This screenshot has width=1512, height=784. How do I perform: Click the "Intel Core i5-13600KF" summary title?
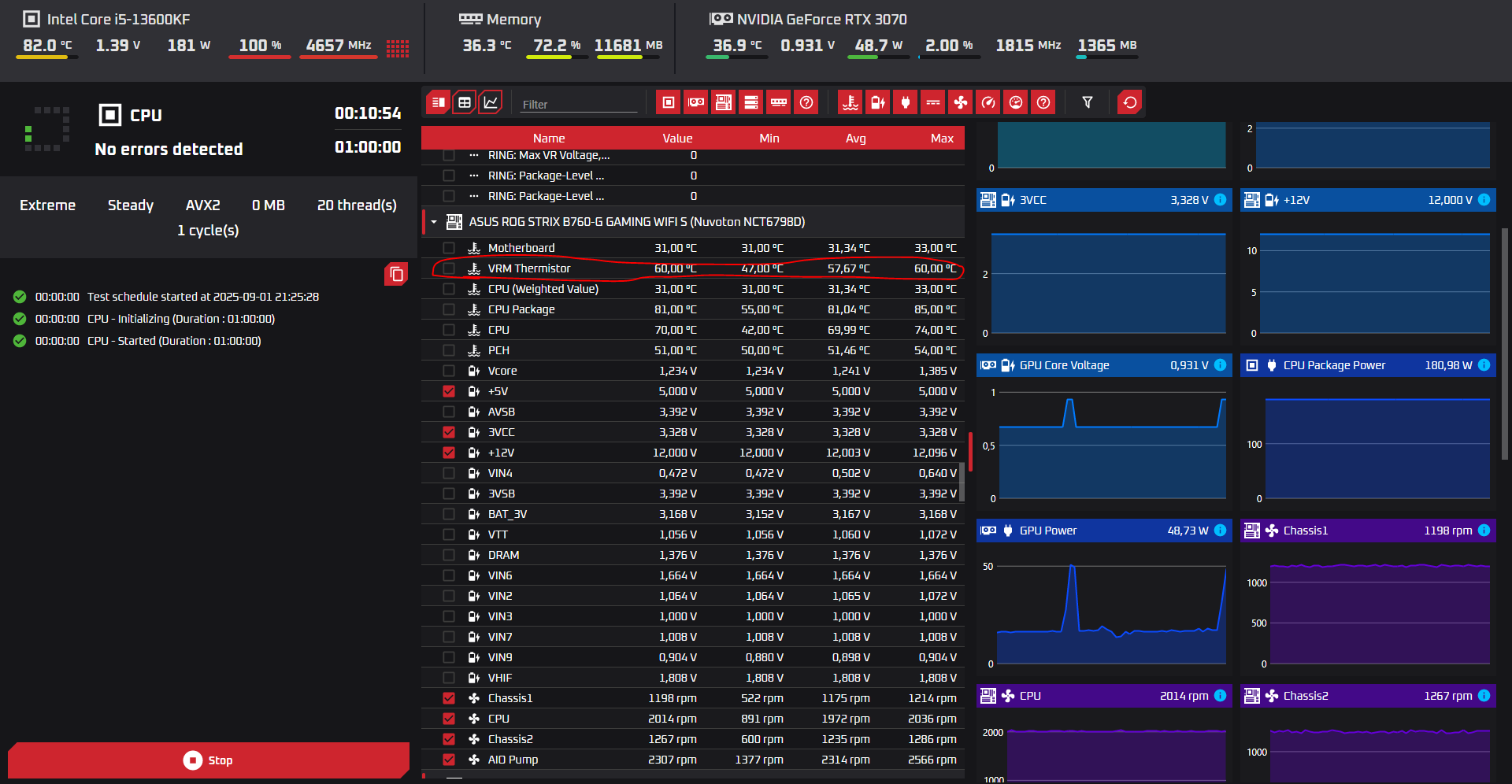pos(118,20)
